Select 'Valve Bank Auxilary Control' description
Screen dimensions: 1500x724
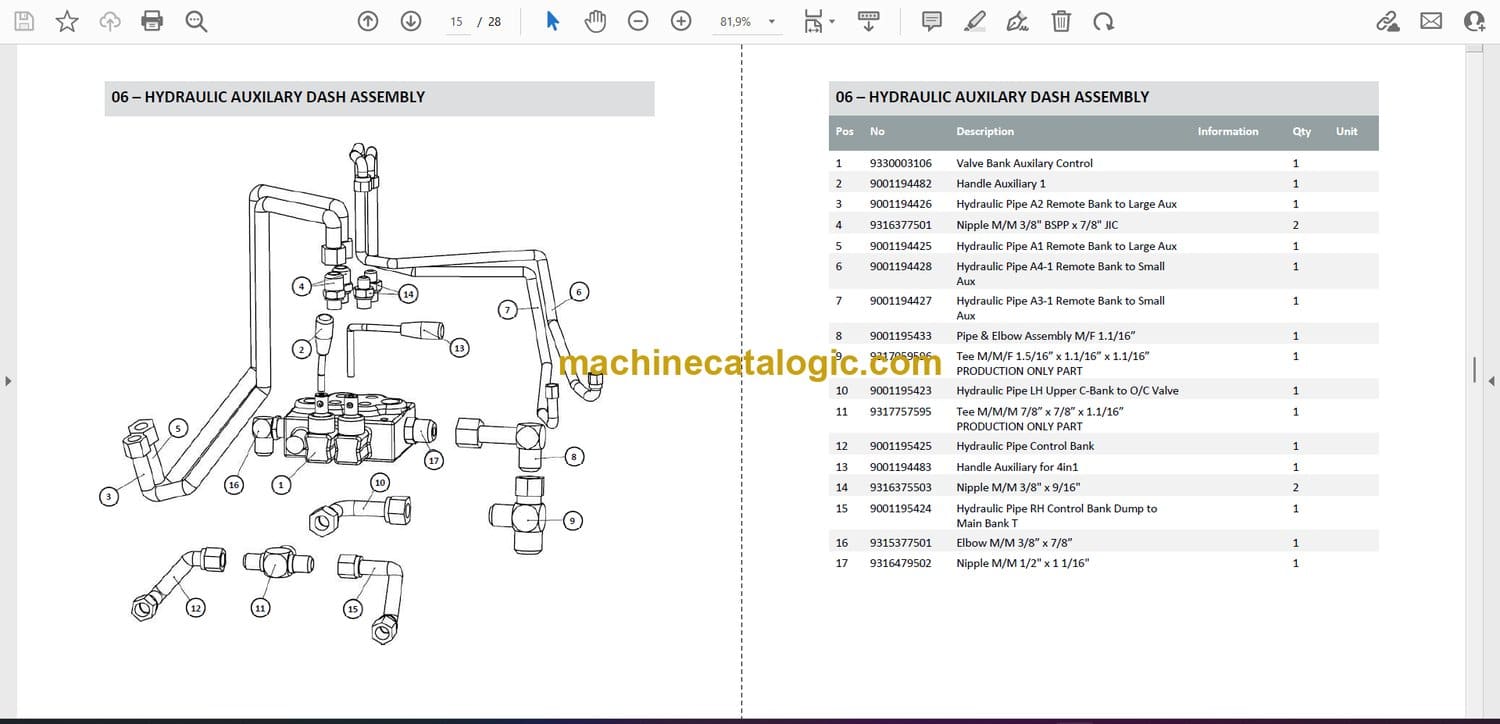(x=1024, y=163)
